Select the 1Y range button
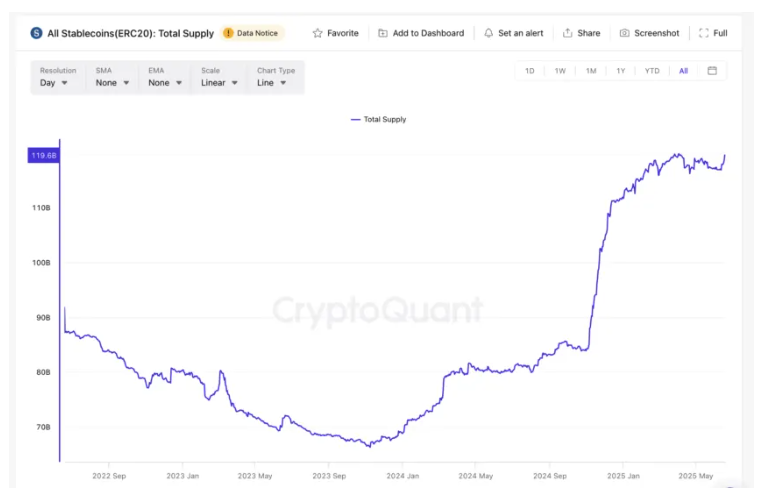This screenshot has height=496, width=759. coord(621,71)
